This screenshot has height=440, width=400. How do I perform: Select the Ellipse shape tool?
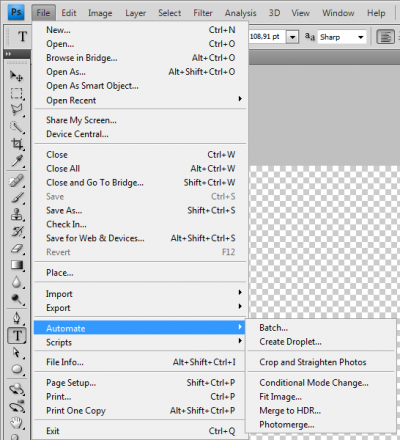[x=16, y=369]
